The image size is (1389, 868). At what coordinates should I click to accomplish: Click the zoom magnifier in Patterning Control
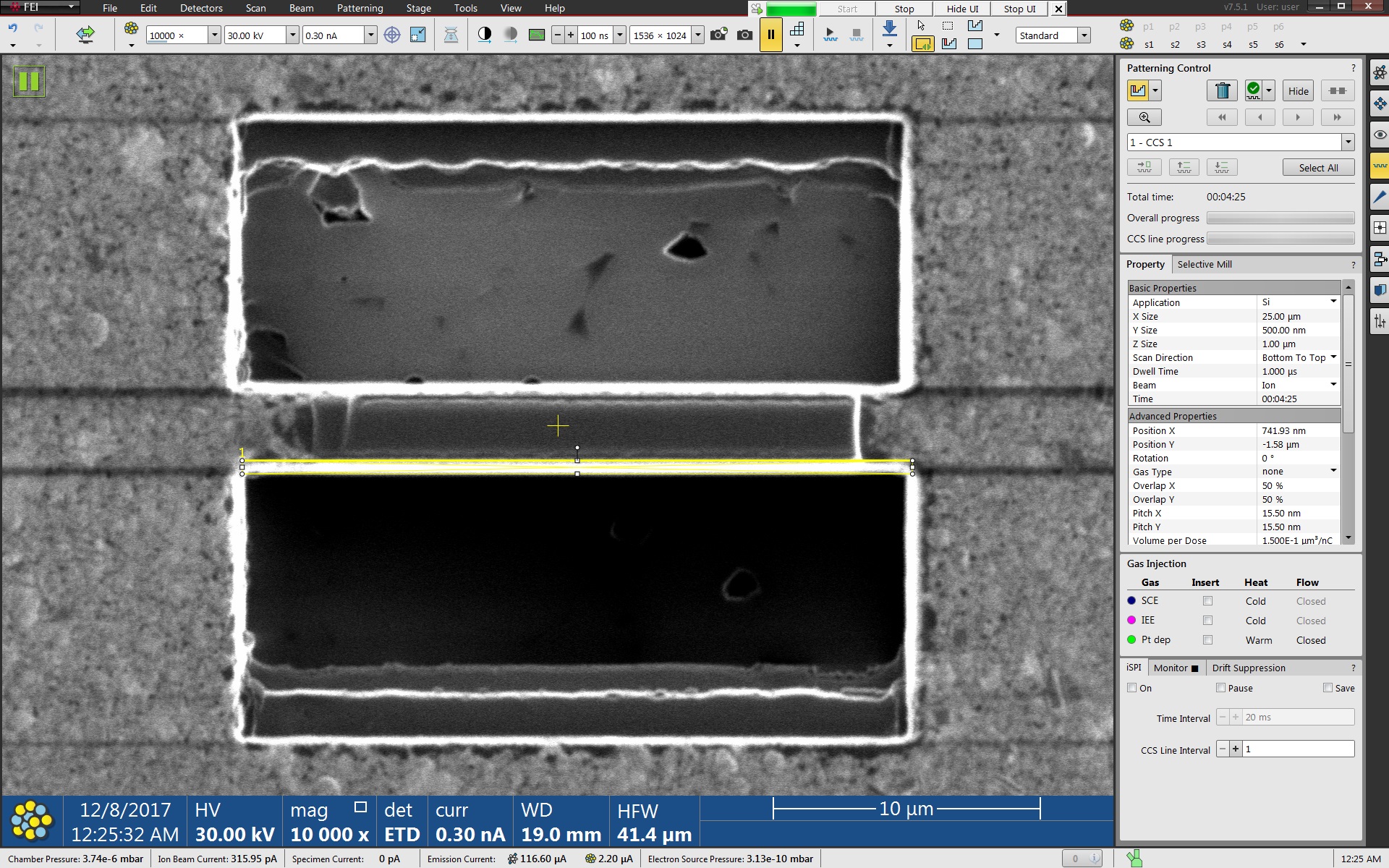point(1144,117)
